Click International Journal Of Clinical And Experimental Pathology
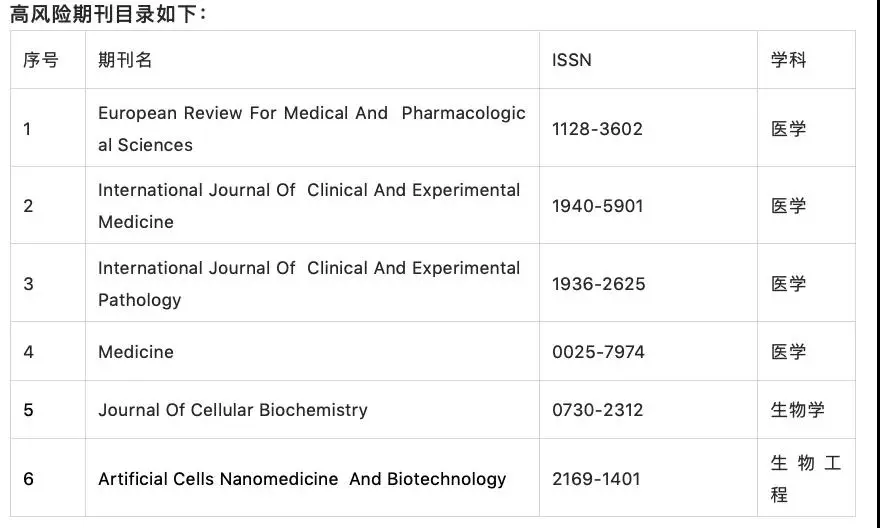Viewport: 880px width, 528px height. 309,283
